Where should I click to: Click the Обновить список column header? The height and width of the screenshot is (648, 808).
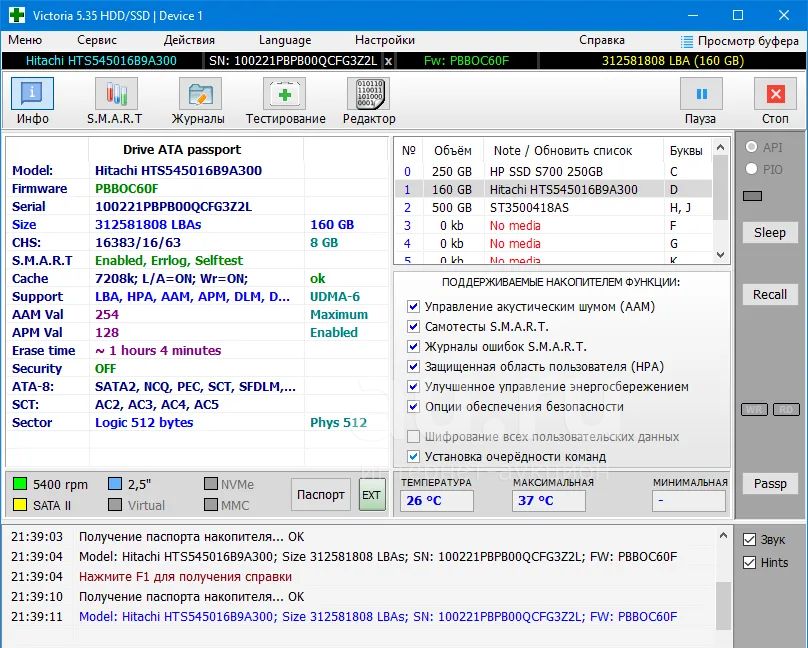pyautogui.click(x=574, y=151)
